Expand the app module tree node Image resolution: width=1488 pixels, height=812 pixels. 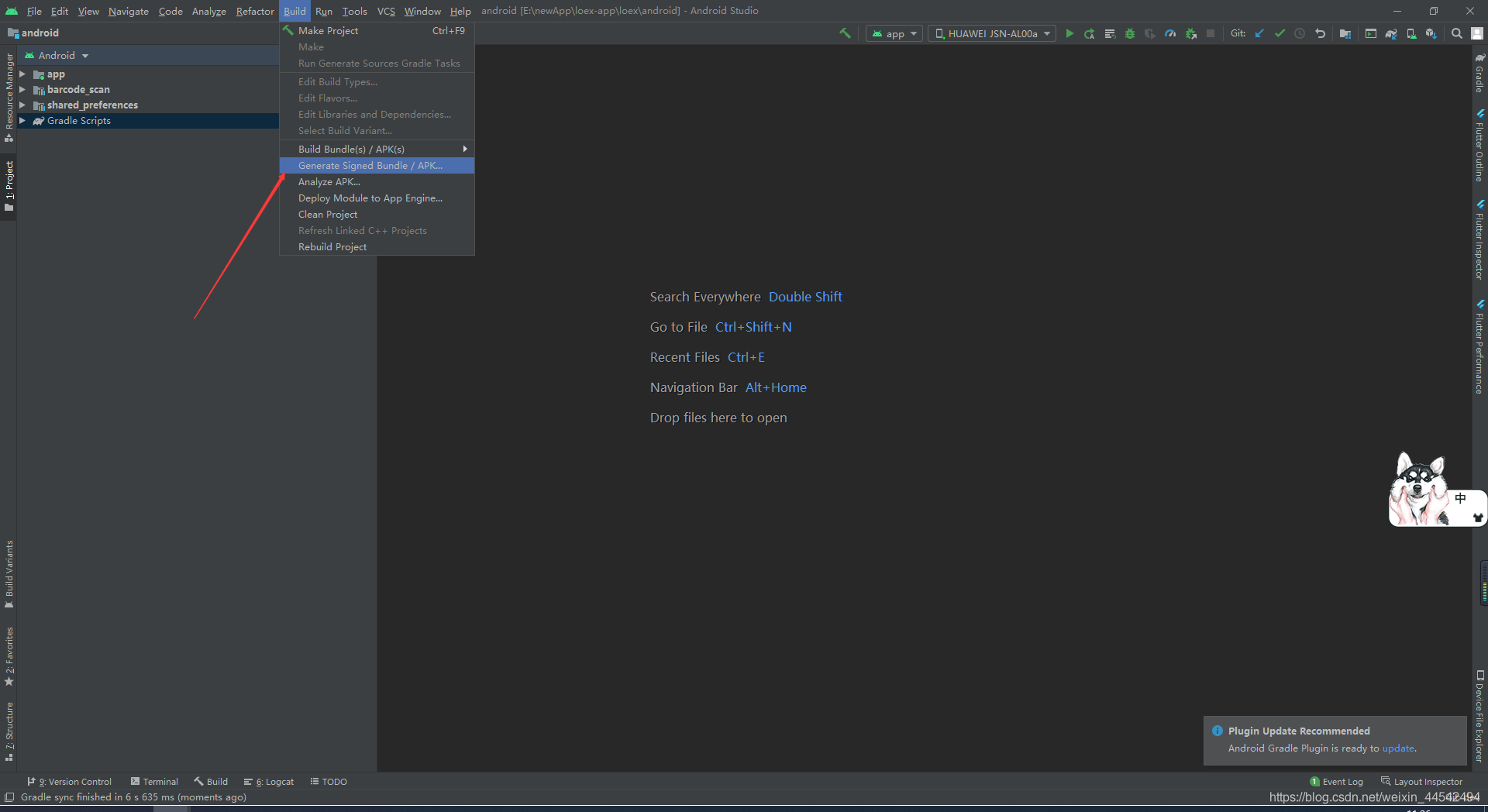coord(22,74)
